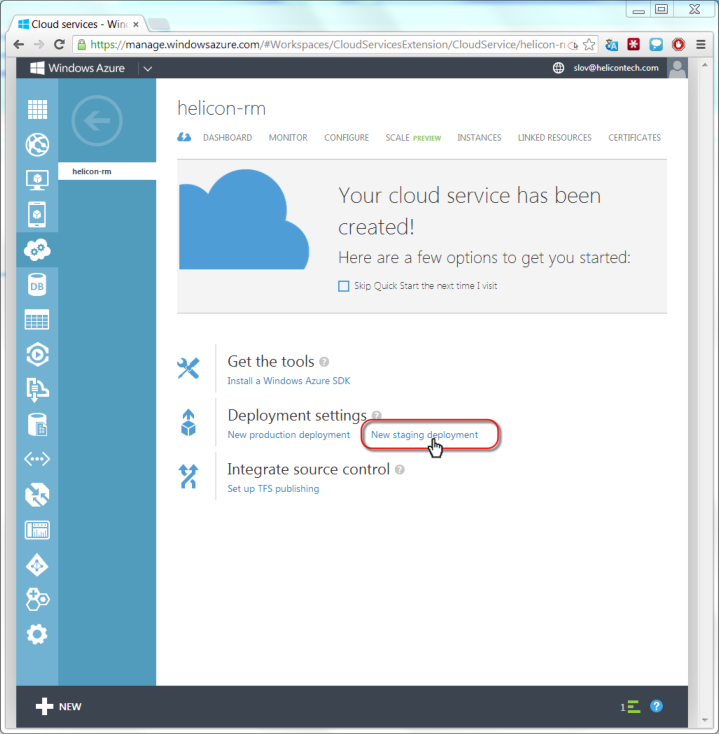Open Management Services chart icon in sidebar
Viewport: 719px width, 734px height.
37,530
